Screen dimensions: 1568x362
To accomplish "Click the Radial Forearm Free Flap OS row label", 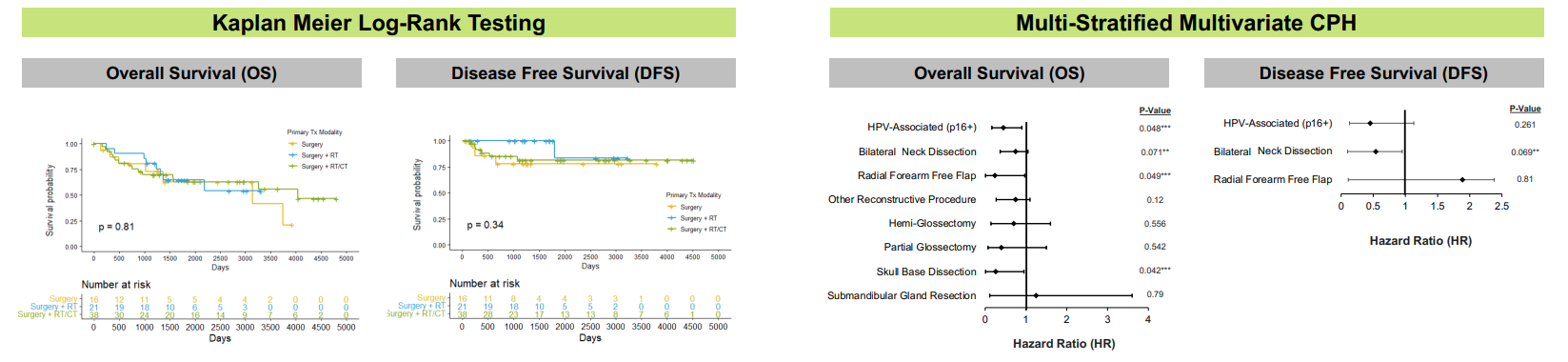I will coord(917,175).
